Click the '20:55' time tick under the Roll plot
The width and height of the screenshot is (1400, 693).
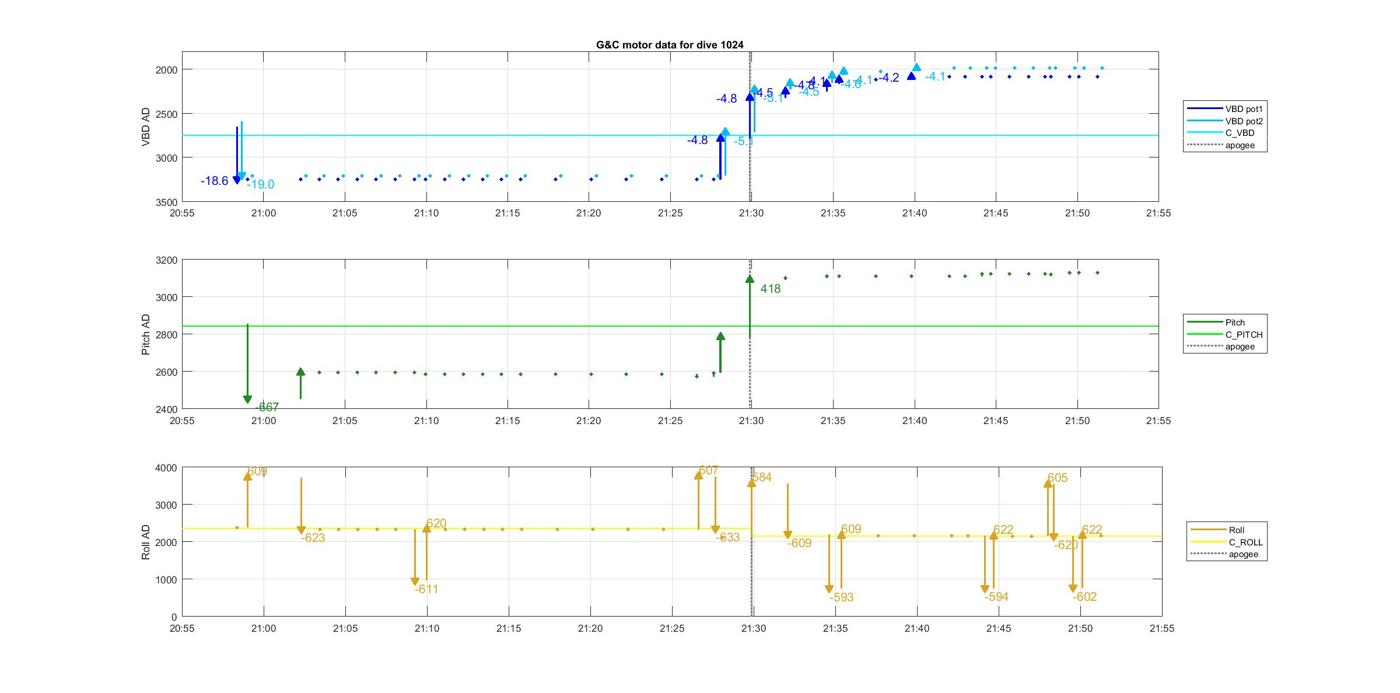[x=182, y=629]
